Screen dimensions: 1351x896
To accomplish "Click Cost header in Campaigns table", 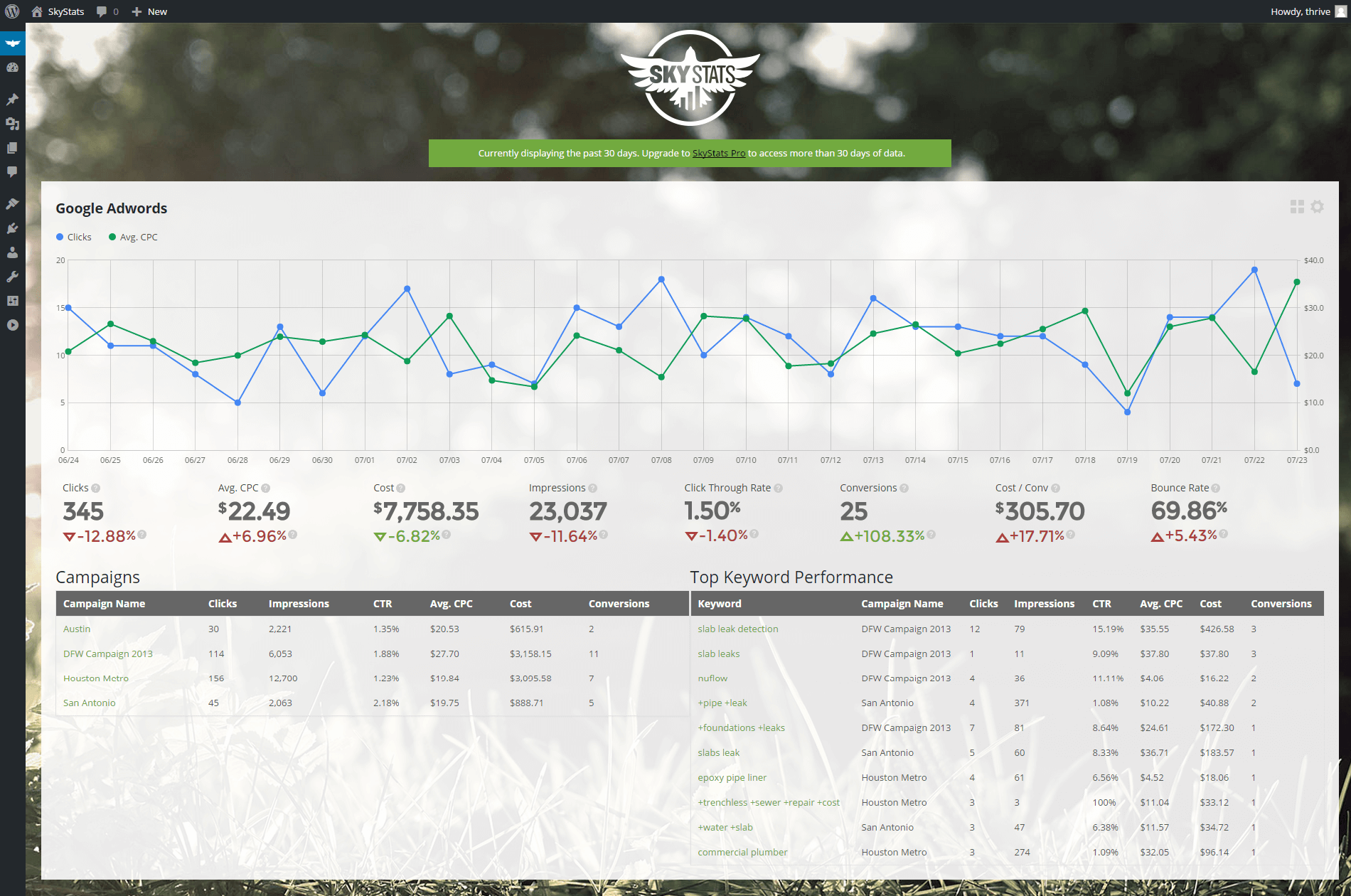I will tap(520, 603).
